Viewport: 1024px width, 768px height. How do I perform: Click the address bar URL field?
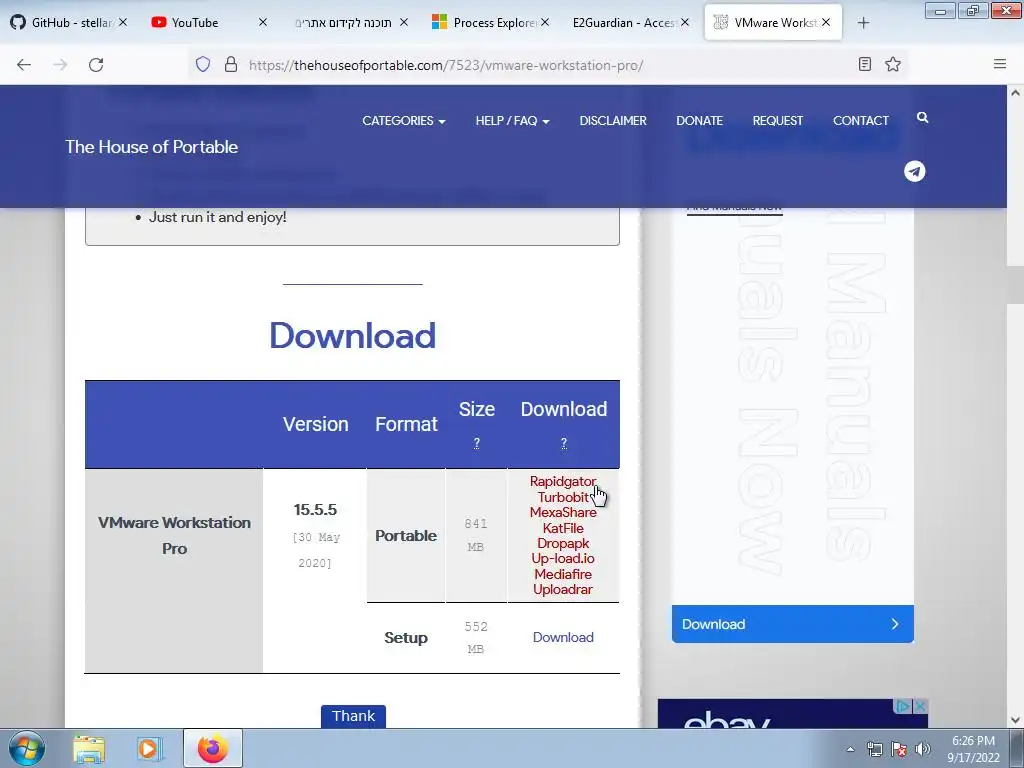(545, 65)
